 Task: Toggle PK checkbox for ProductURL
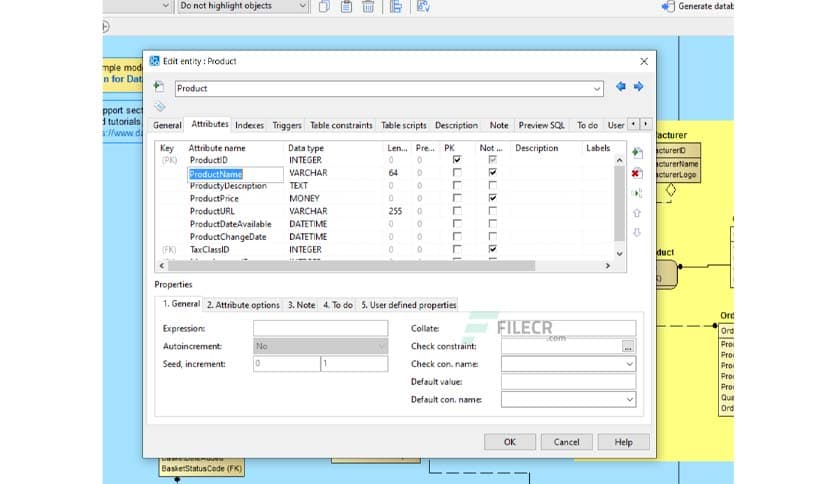pos(457,211)
